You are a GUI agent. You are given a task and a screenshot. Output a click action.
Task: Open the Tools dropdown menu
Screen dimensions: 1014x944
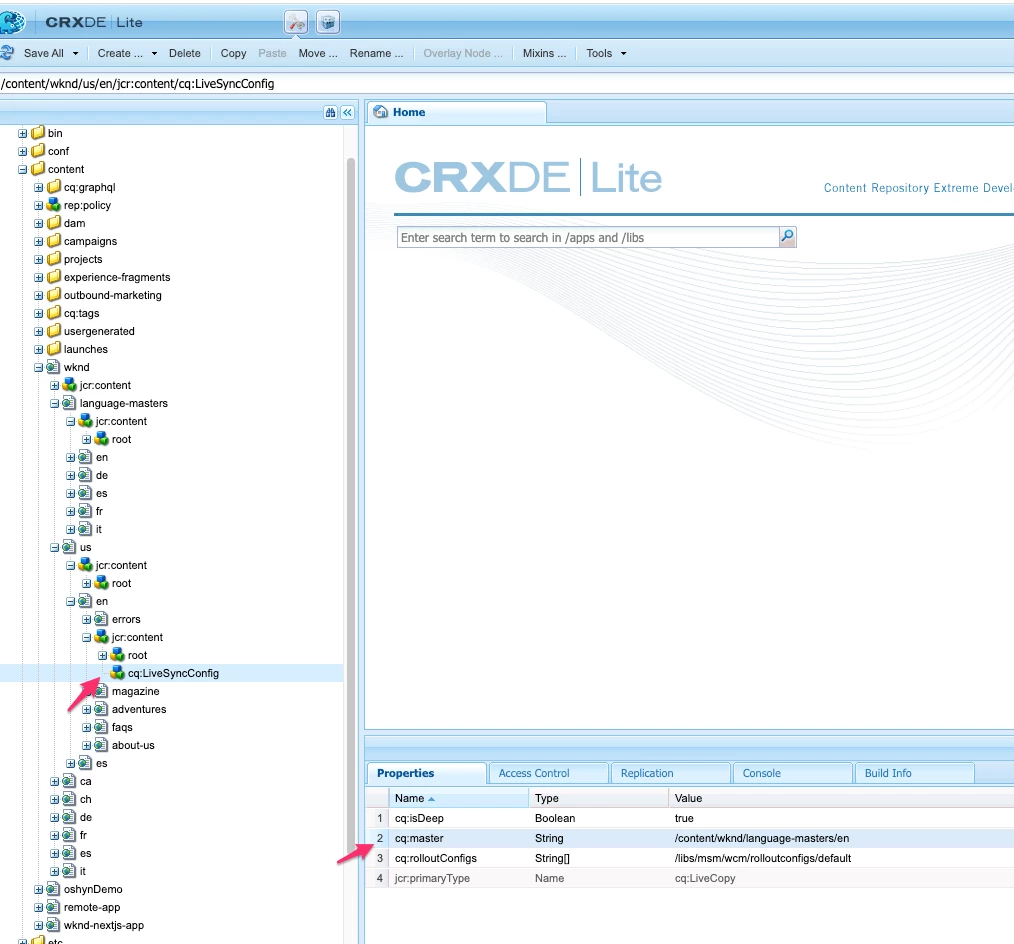(606, 54)
